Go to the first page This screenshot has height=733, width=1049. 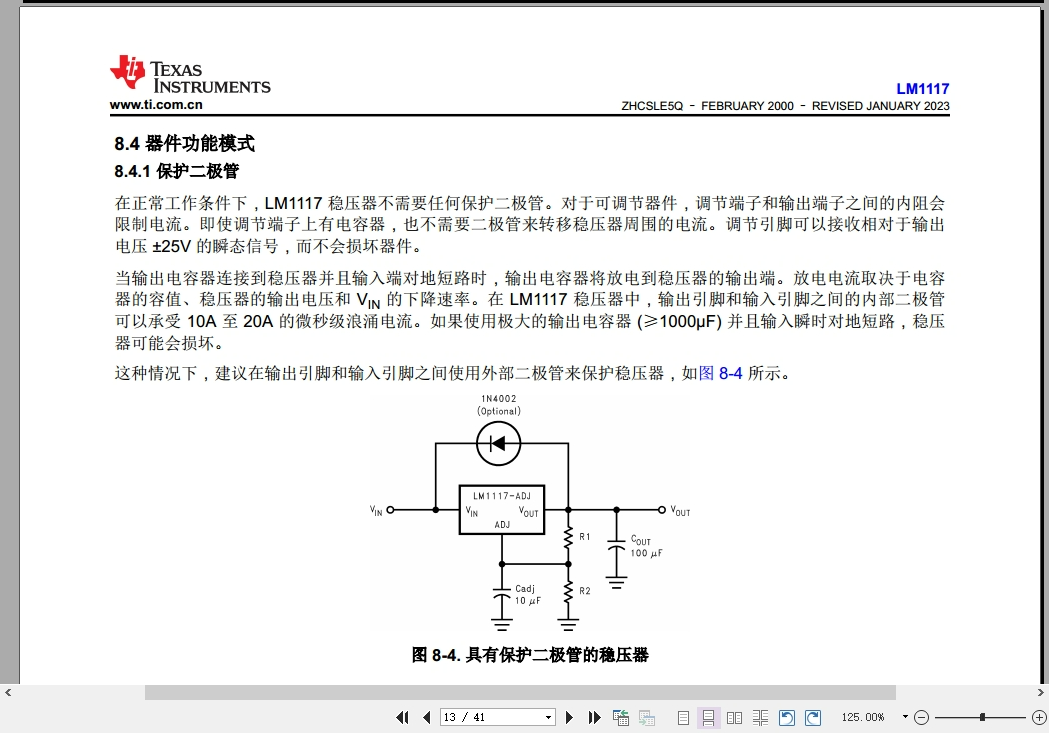click(x=402, y=717)
